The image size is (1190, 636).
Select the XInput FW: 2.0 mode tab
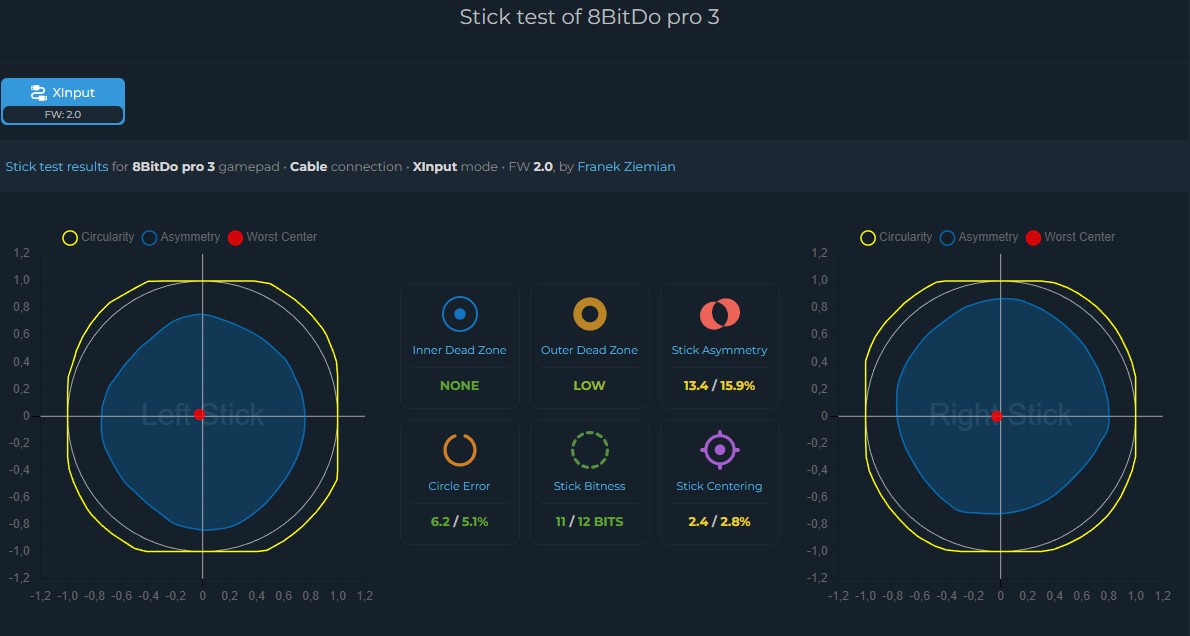pyautogui.click(x=63, y=101)
